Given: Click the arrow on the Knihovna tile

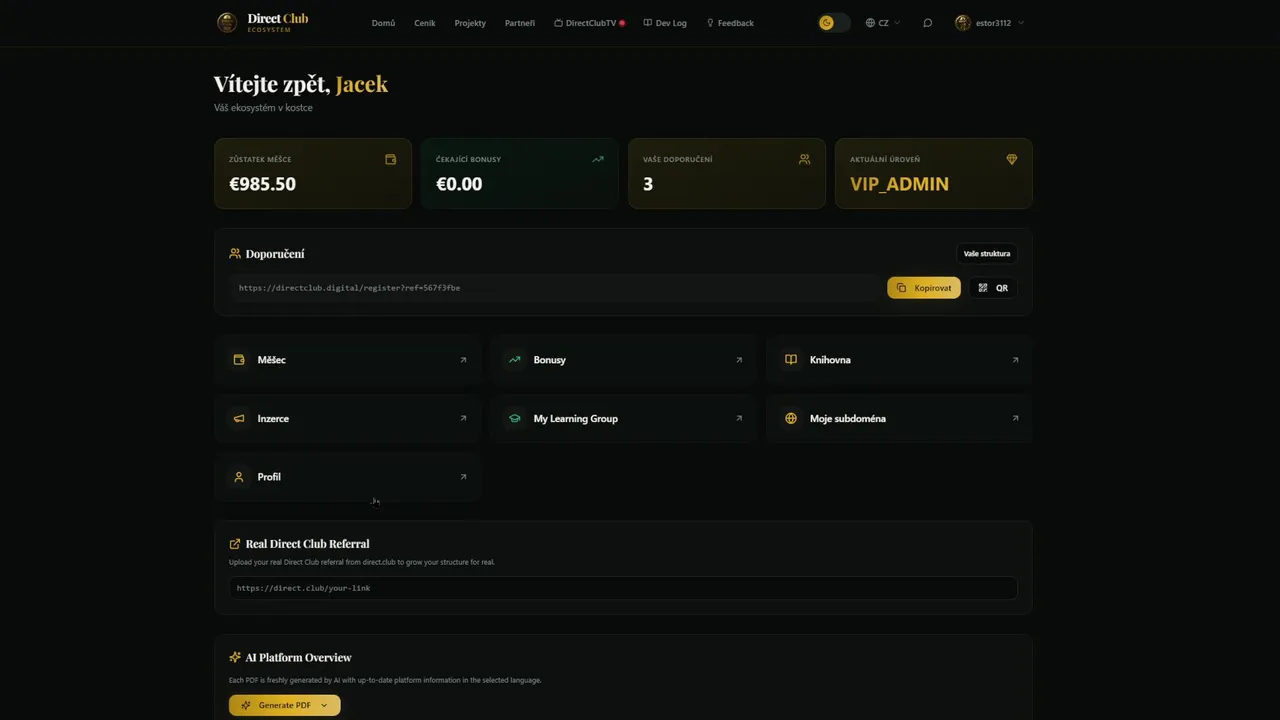Looking at the screenshot, I should click(1015, 360).
